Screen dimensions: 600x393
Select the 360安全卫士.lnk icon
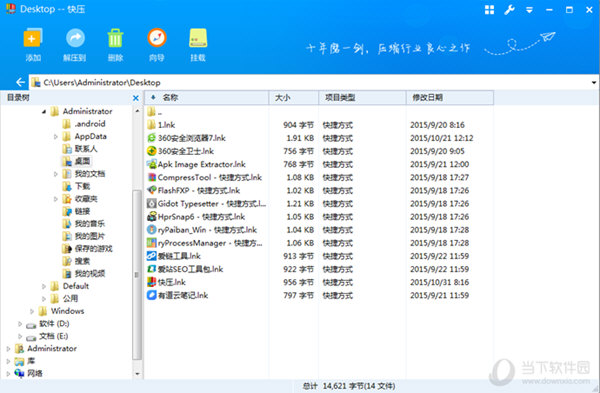[152, 151]
